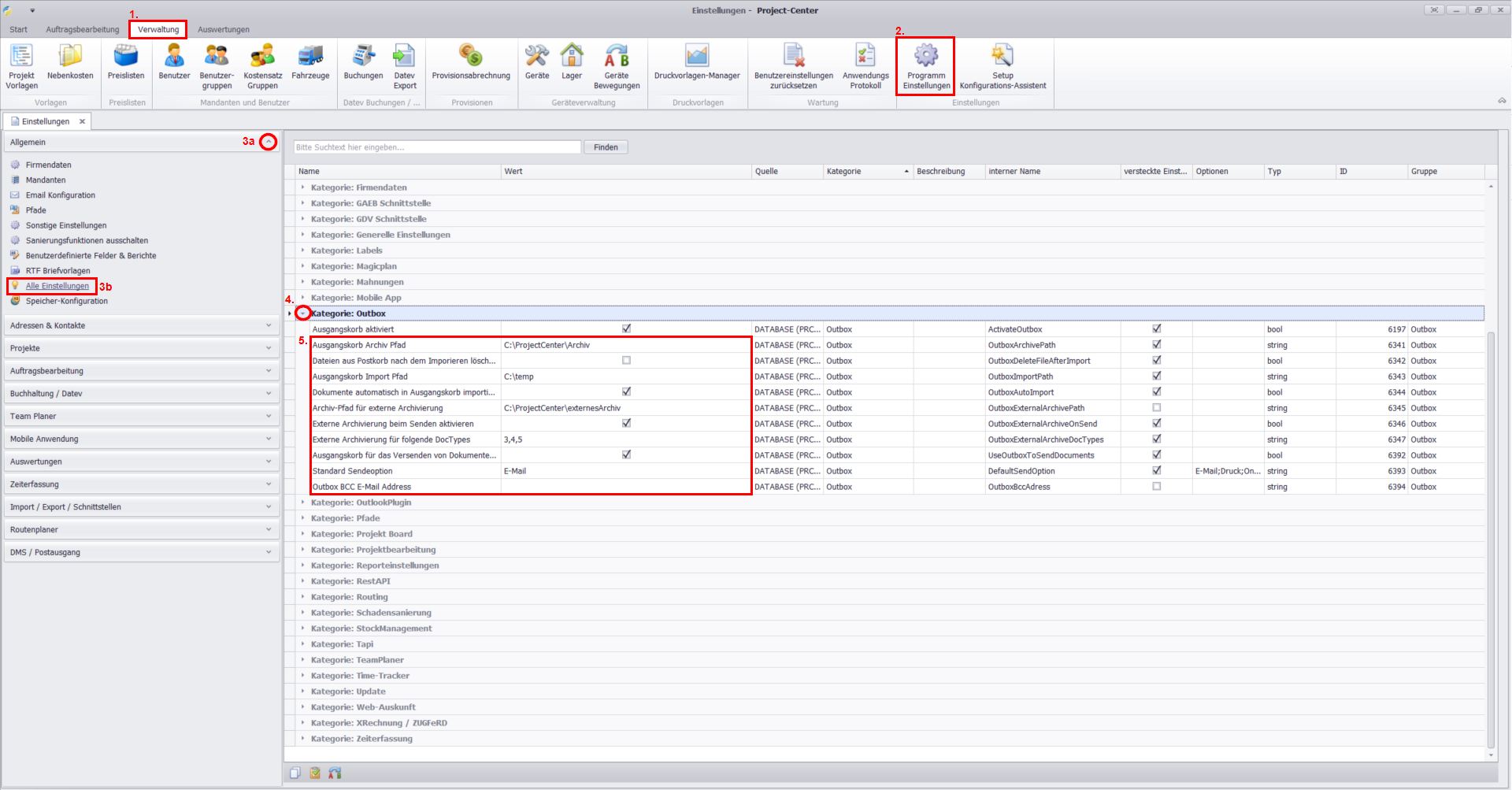Viewport: 1512px width, 790px height.
Task: Collapse the Kategorie: Outbox group
Action: pyautogui.click(x=303, y=313)
